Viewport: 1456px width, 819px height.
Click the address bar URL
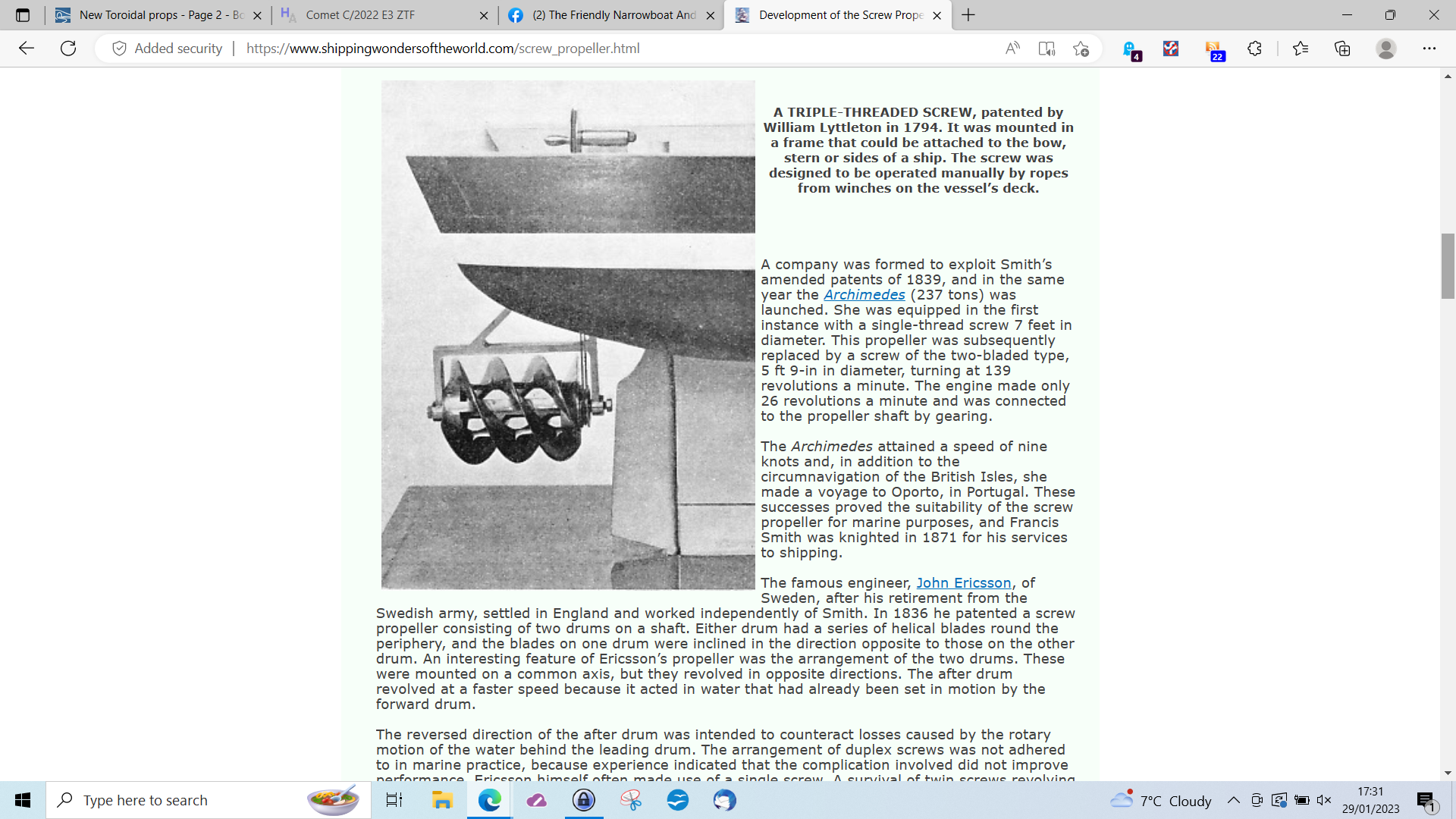pos(443,49)
